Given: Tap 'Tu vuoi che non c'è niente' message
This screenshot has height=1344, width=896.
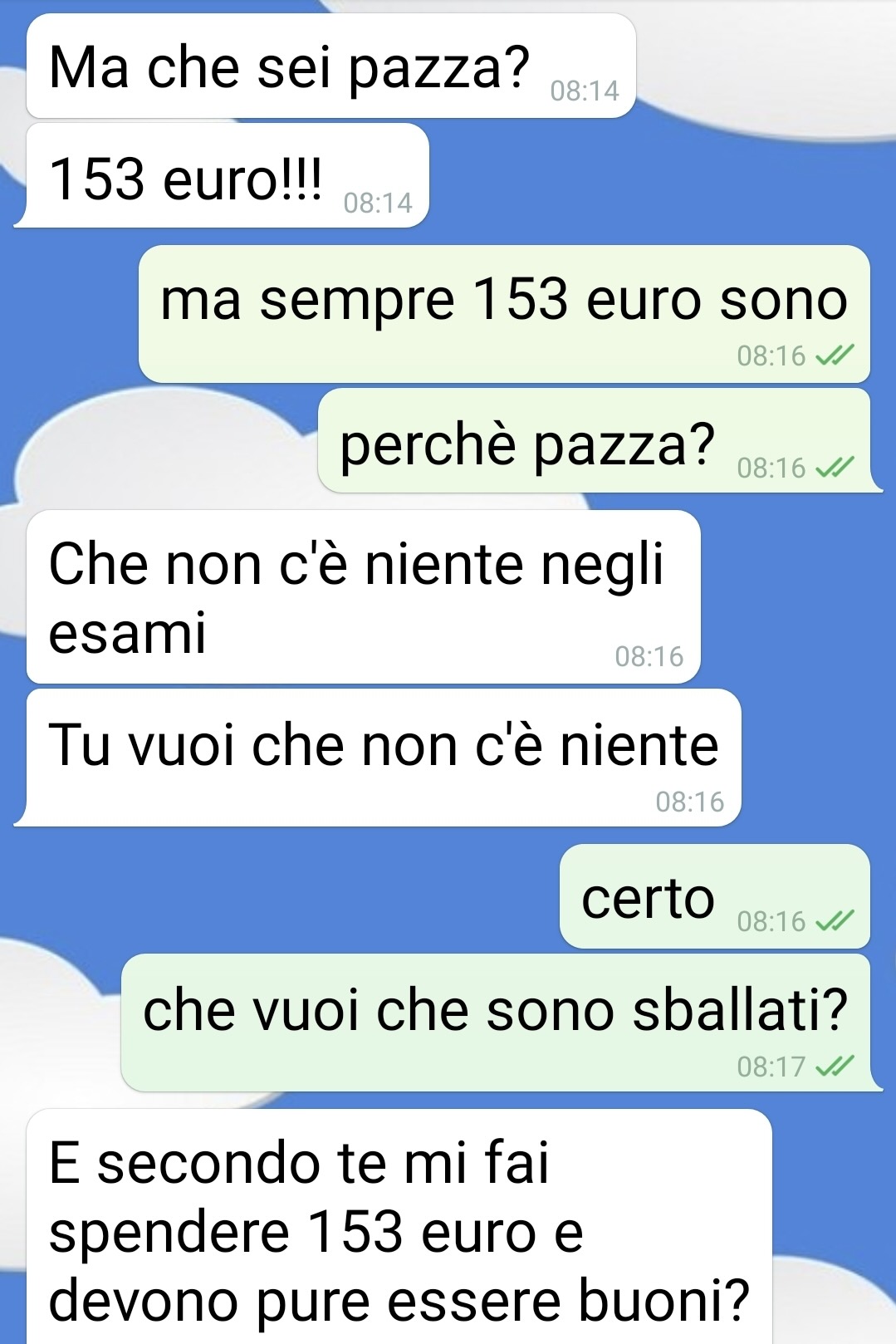Looking at the screenshot, I should point(379,758).
